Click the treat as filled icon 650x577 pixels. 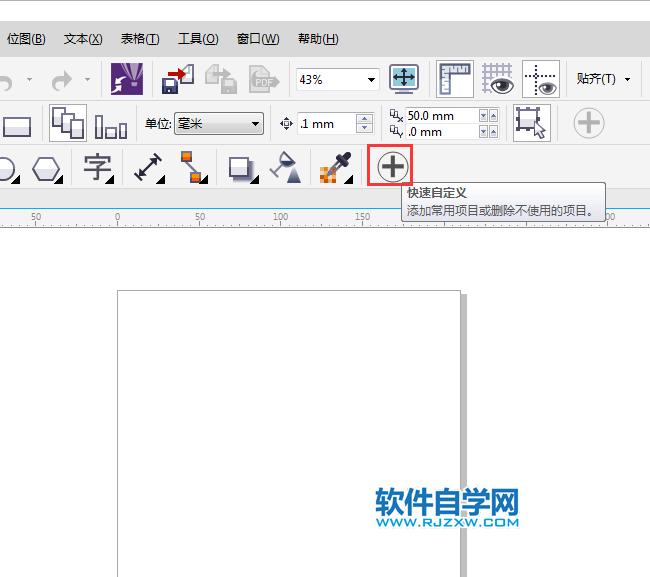click(532, 123)
